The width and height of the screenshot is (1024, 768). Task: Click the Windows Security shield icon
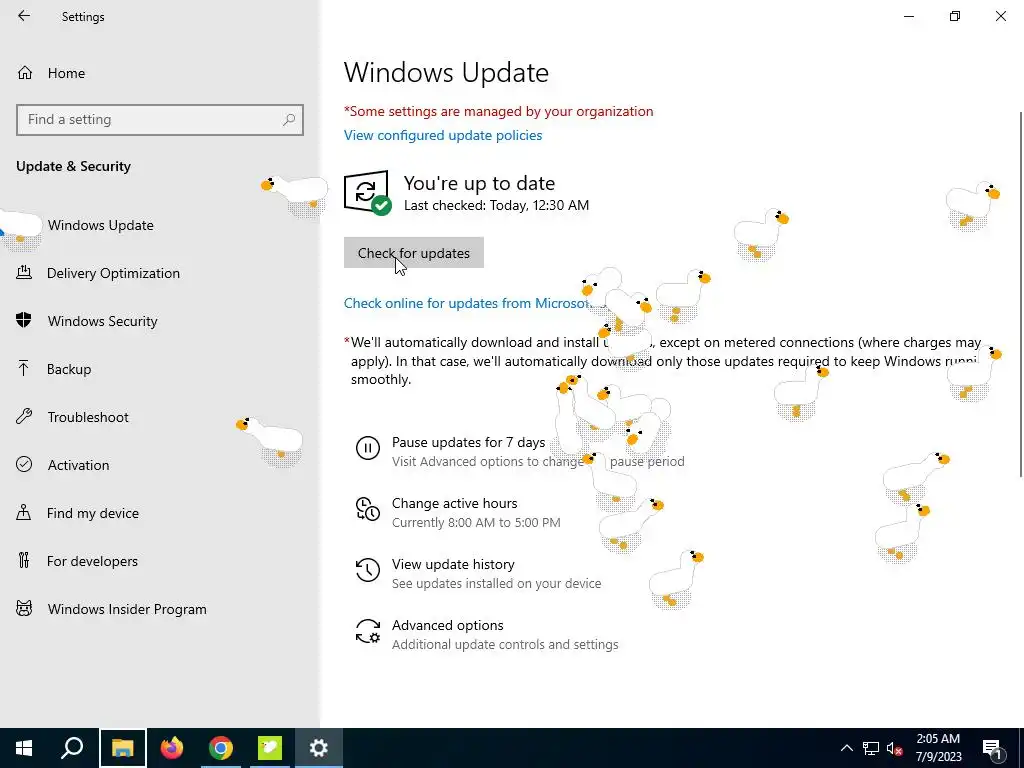point(24,321)
